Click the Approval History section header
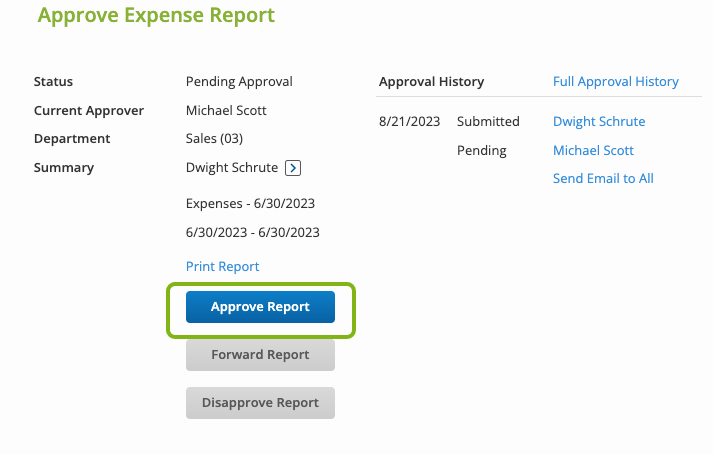Image resolution: width=713 pixels, height=455 pixels. point(431,82)
